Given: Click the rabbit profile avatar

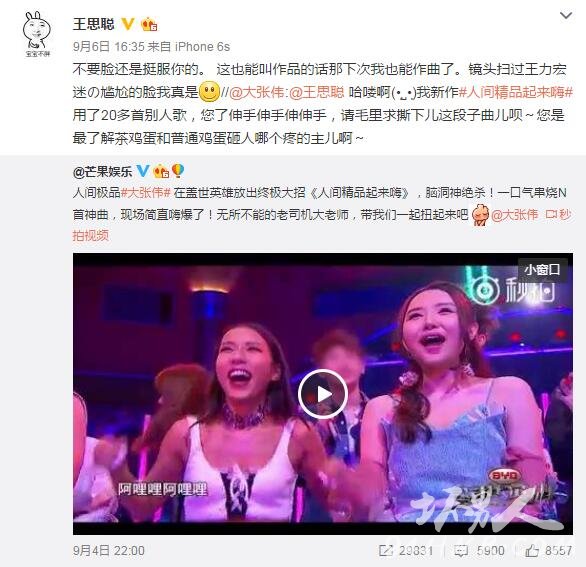Looking at the screenshot, I should coord(37,34).
